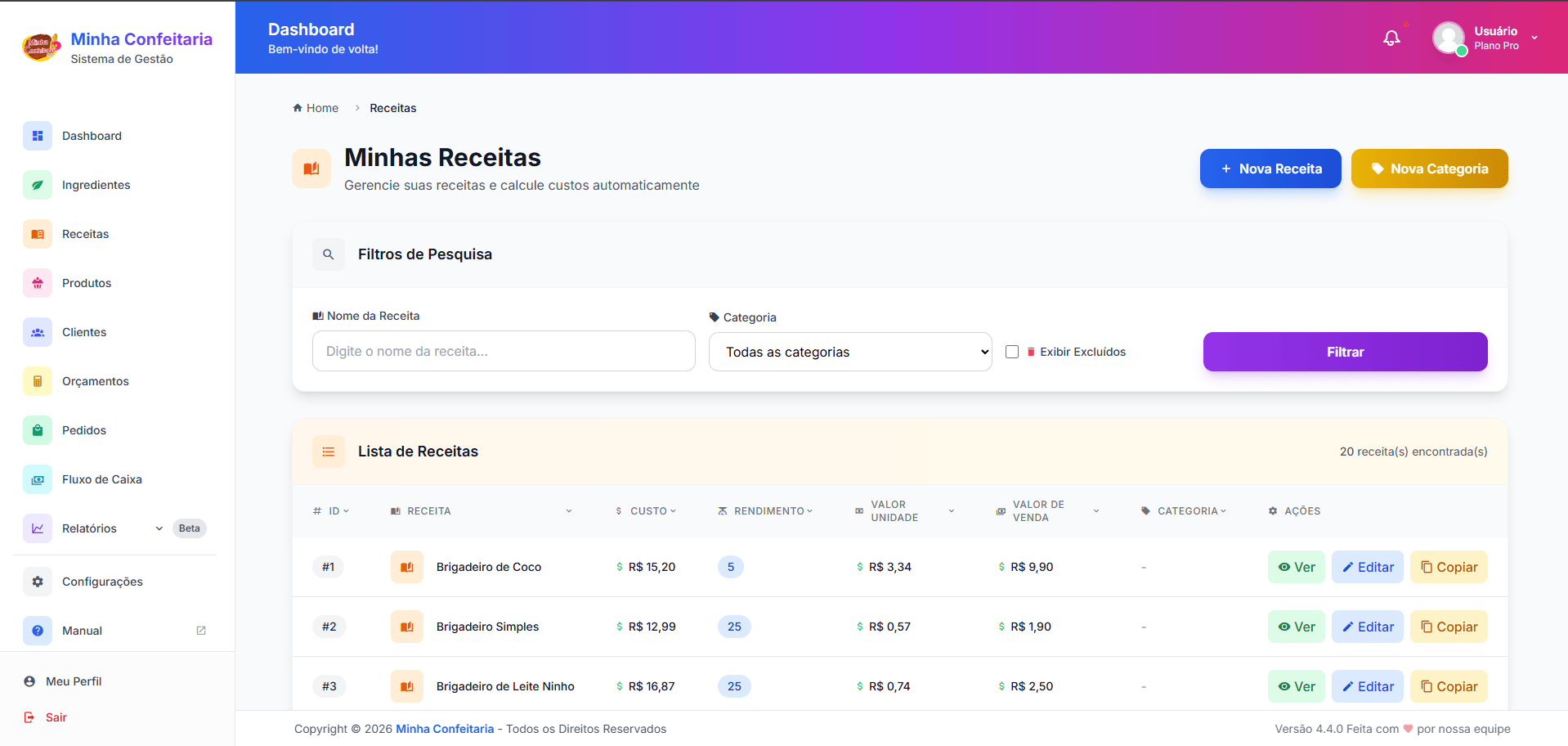
Task: Click the Clientes people icon
Action: click(x=38, y=332)
